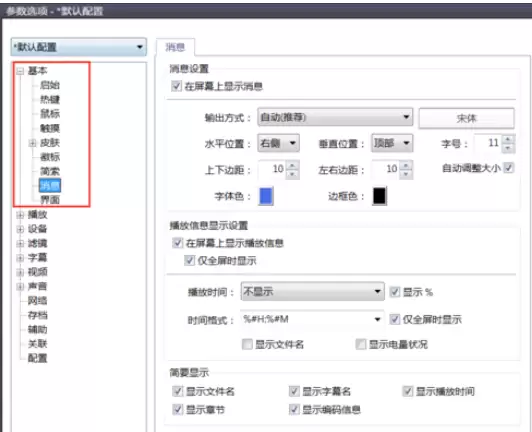Increase the 字号 value with up arrow
Viewport: 532px width, 432px height.
click(x=508, y=139)
